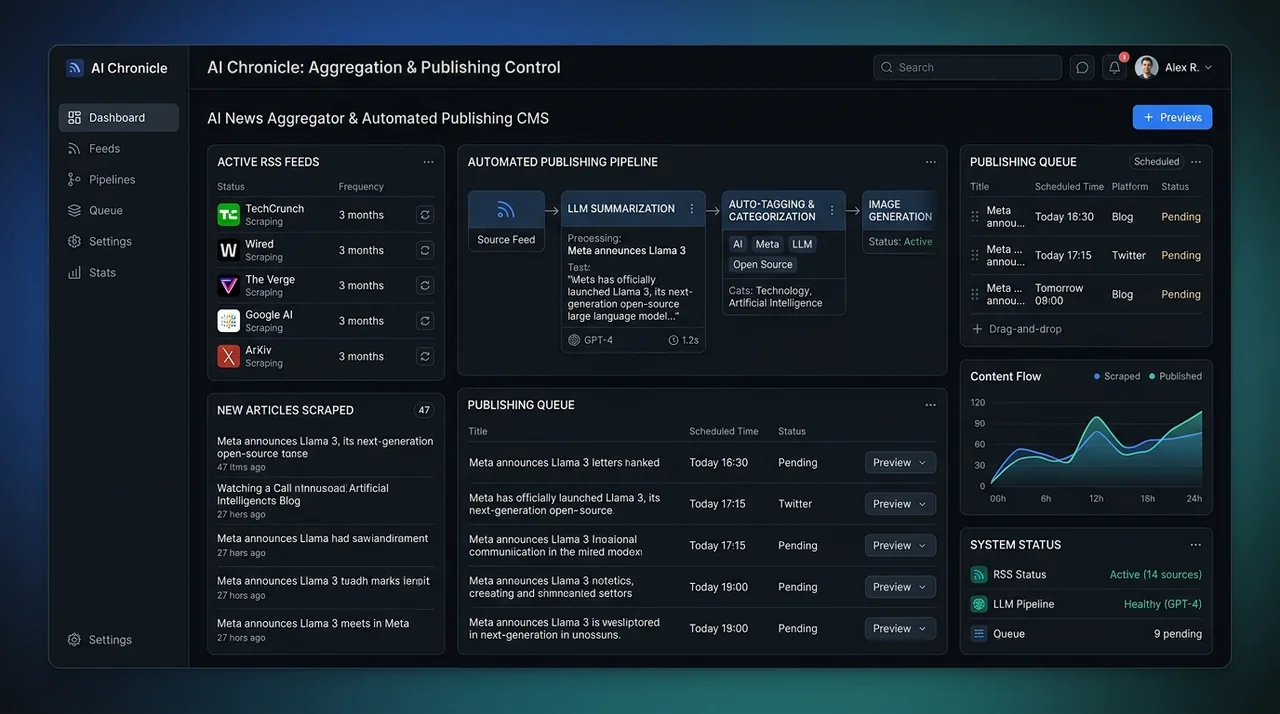Open Settings under Queue in the sidebar
Screen dimensions: 1280x714
[x=99, y=241]
